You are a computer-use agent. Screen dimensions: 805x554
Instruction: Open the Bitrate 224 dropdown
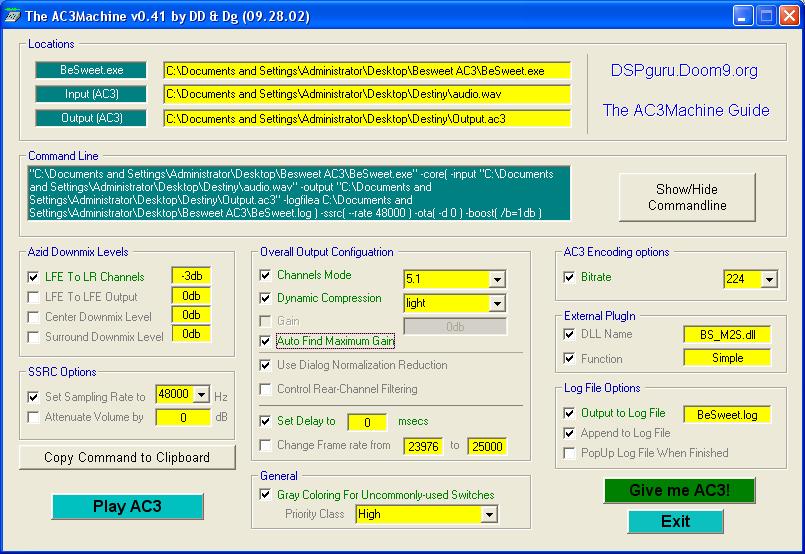coord(769,279)
